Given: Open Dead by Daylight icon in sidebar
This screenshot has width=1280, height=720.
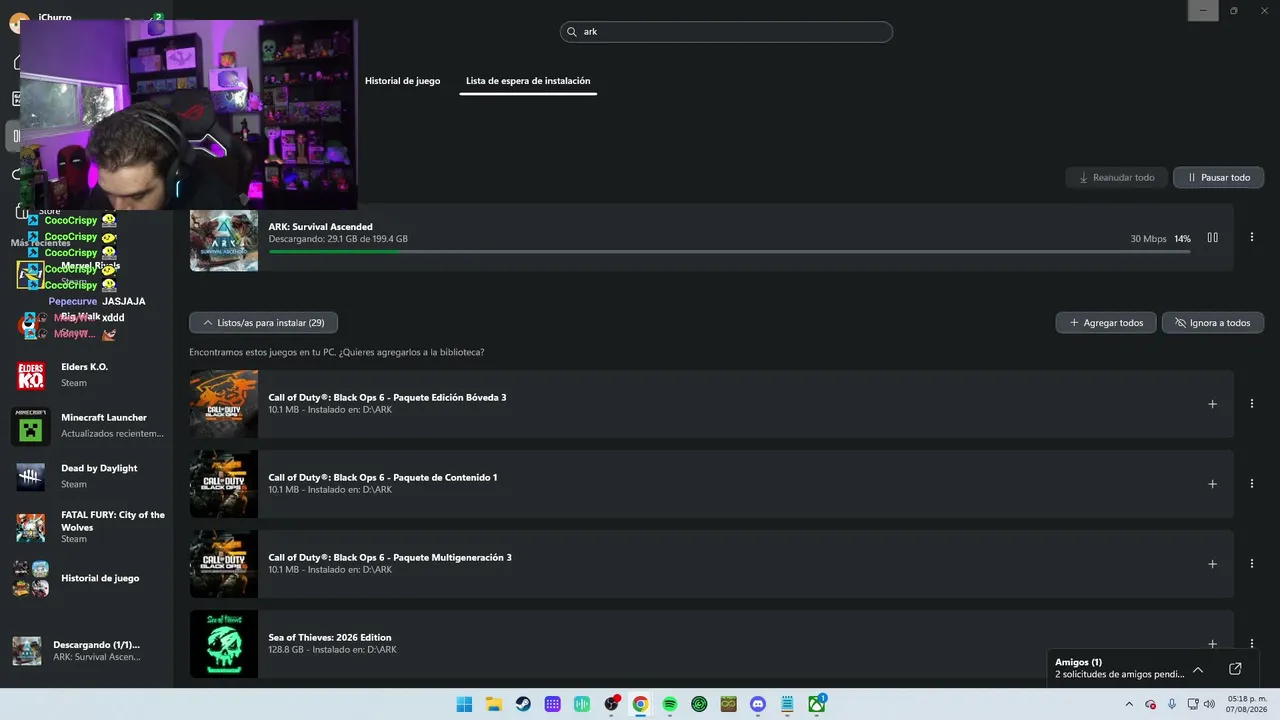Looking at the screenshot, I should pyautogui.click(x=31, y=476).
